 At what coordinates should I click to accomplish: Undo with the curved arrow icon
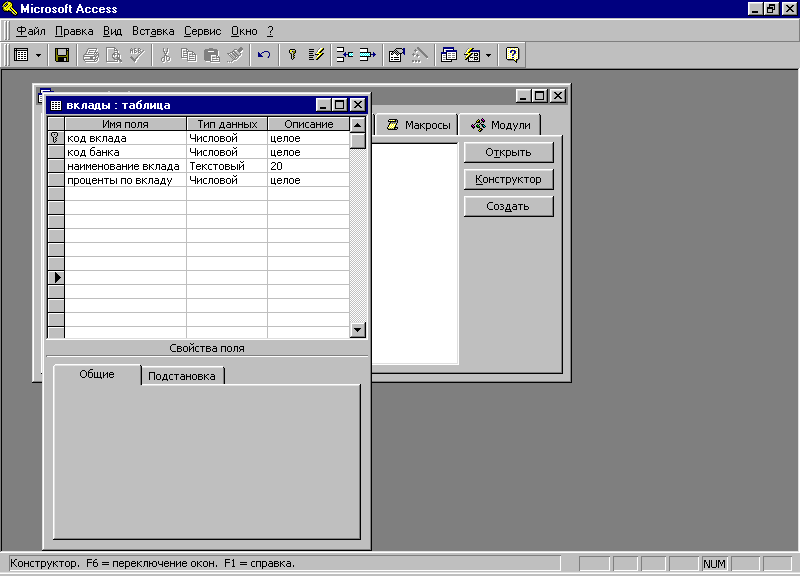264,55
